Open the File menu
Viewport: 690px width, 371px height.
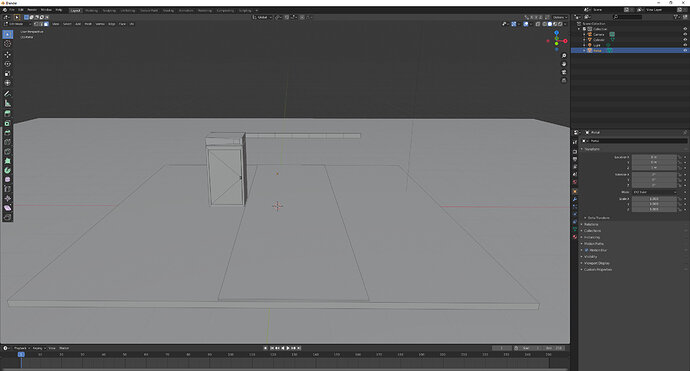click(12, 10)
